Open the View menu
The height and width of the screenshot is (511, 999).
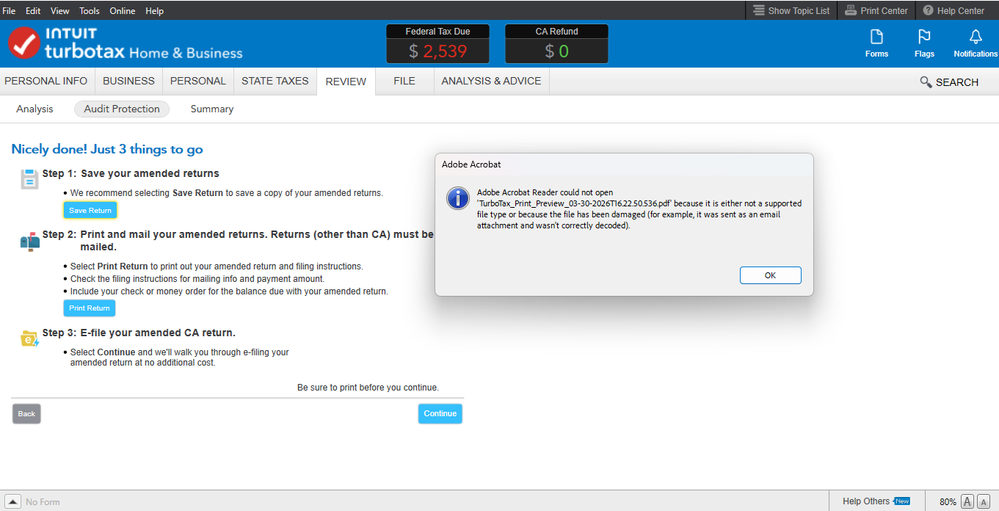60,11
